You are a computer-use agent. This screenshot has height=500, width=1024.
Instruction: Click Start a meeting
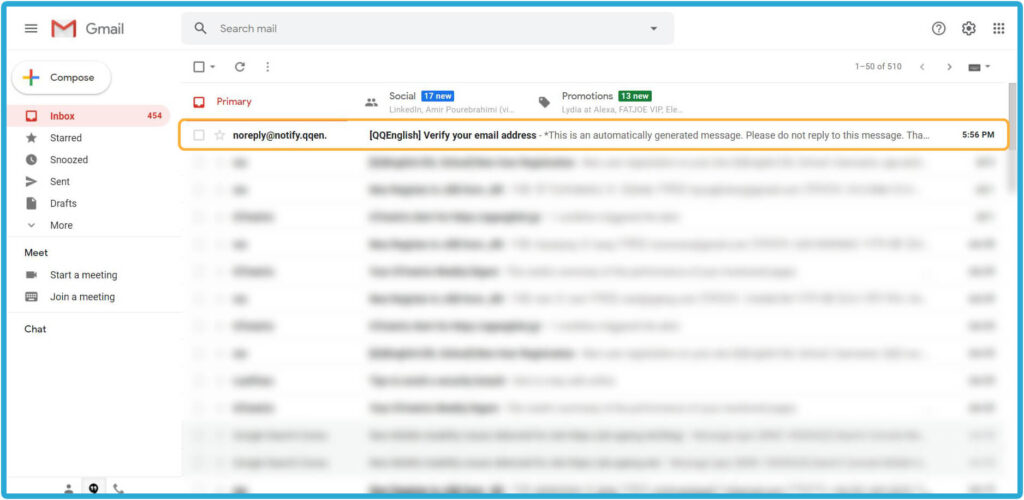83,275
